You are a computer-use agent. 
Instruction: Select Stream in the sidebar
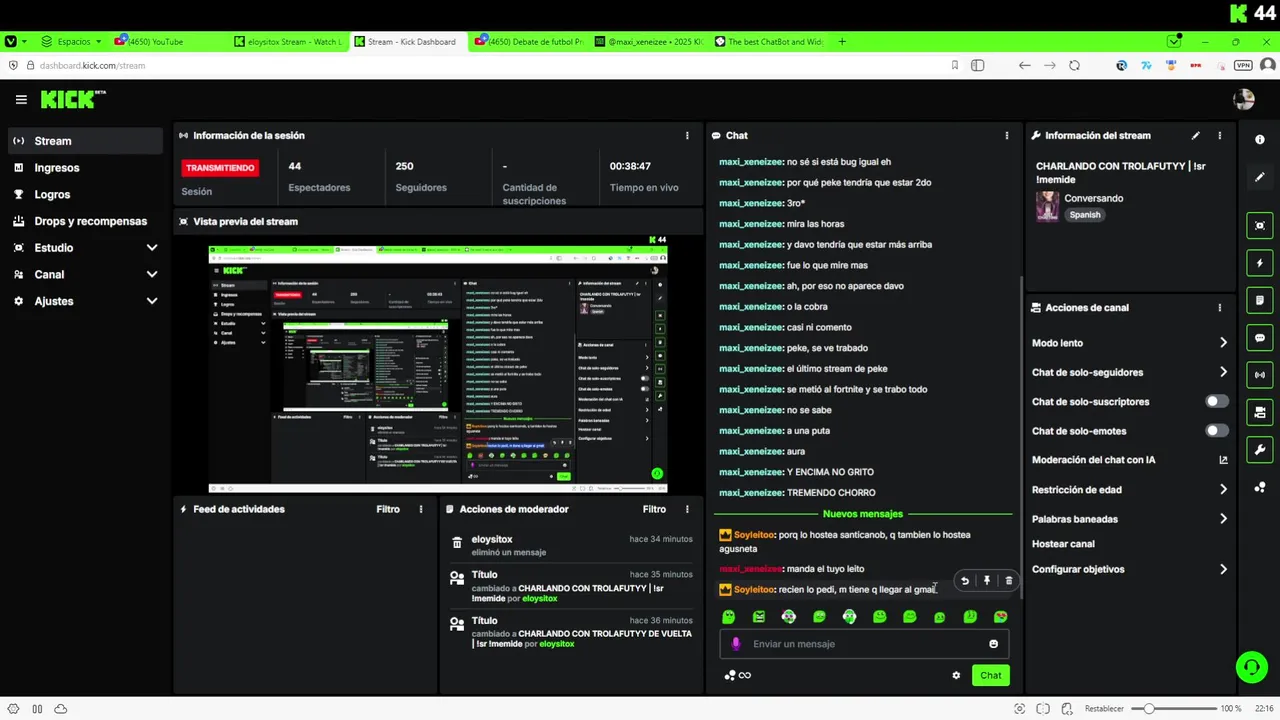[x=86, y=141]
